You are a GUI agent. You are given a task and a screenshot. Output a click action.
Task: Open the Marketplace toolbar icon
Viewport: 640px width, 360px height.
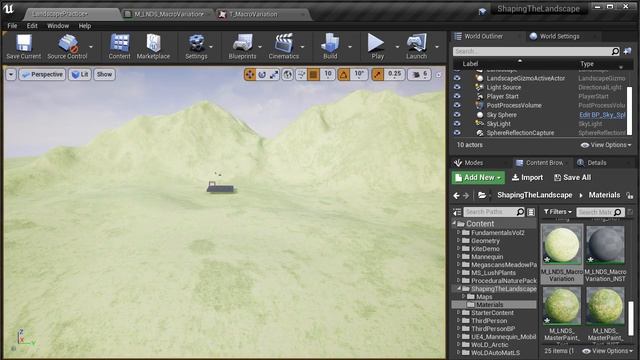pyautogui.click(x=153, y=47)
